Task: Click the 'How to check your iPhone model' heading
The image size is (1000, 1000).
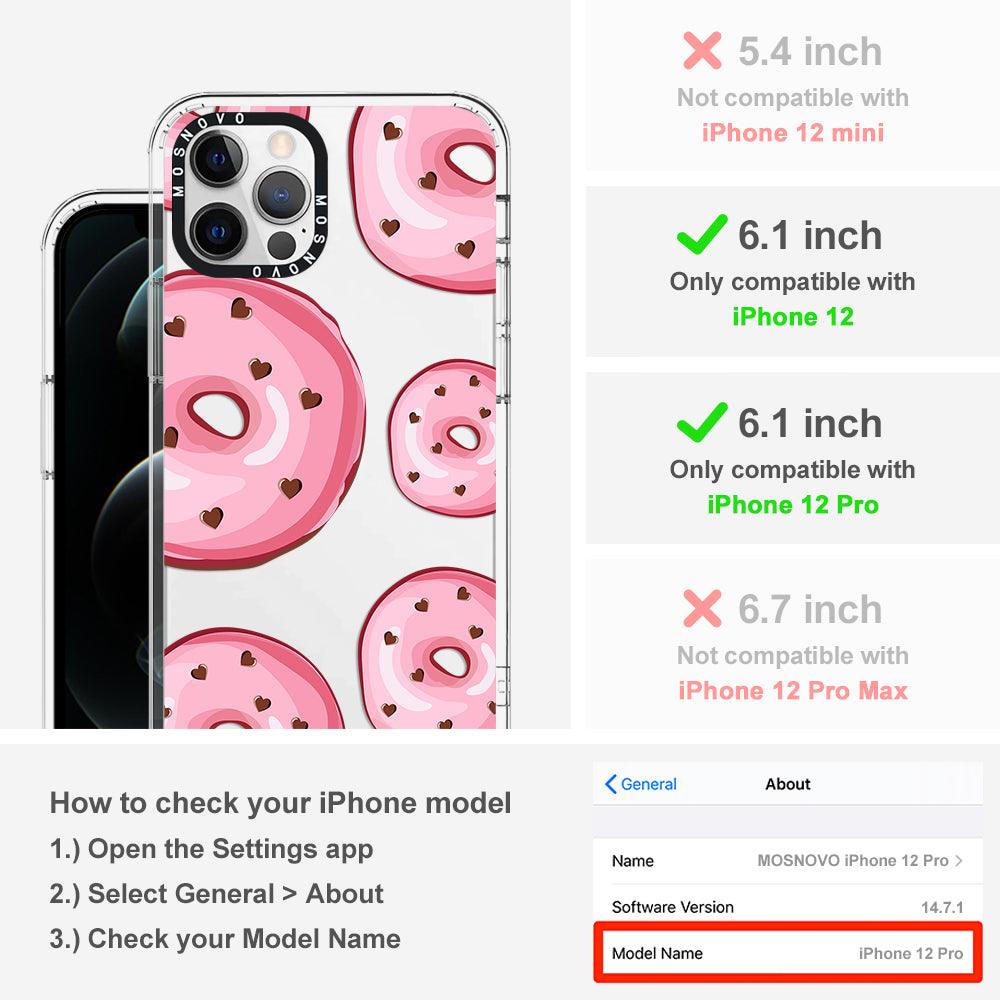Action: tap(281, 803)
